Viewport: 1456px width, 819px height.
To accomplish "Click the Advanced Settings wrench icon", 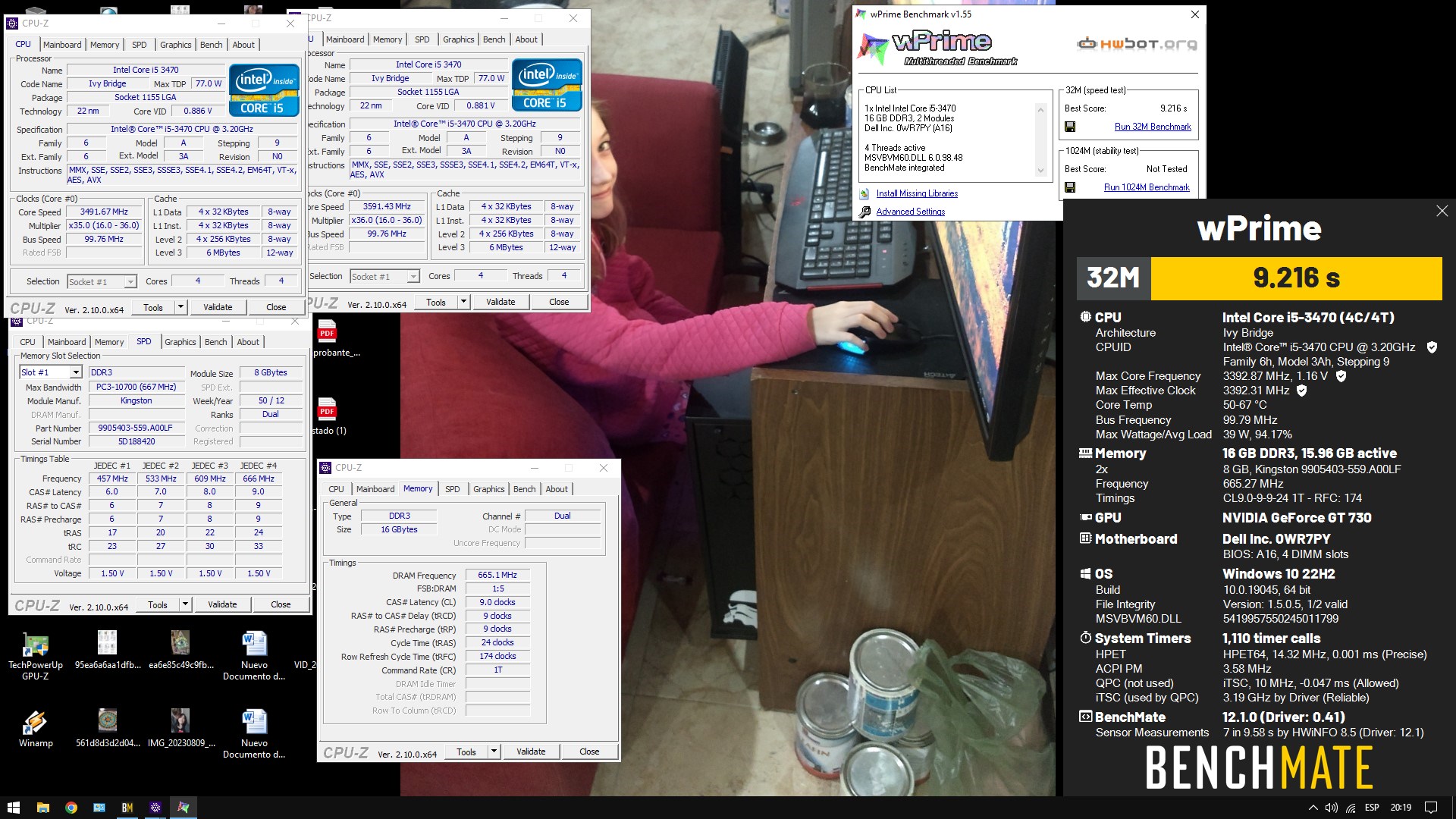I will coord(864,212).
